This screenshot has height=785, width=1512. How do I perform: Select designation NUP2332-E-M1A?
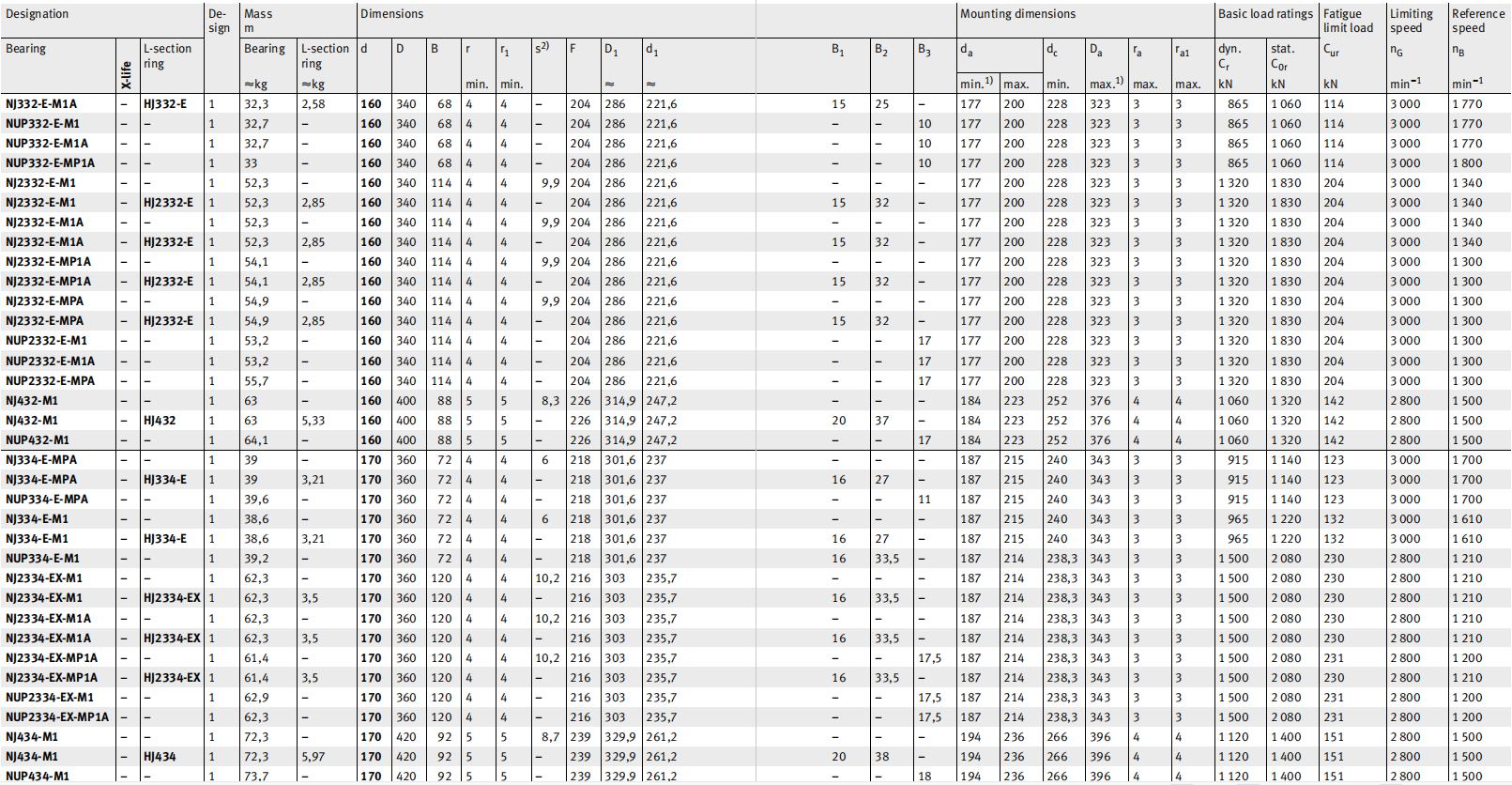(x=50, y=362)
